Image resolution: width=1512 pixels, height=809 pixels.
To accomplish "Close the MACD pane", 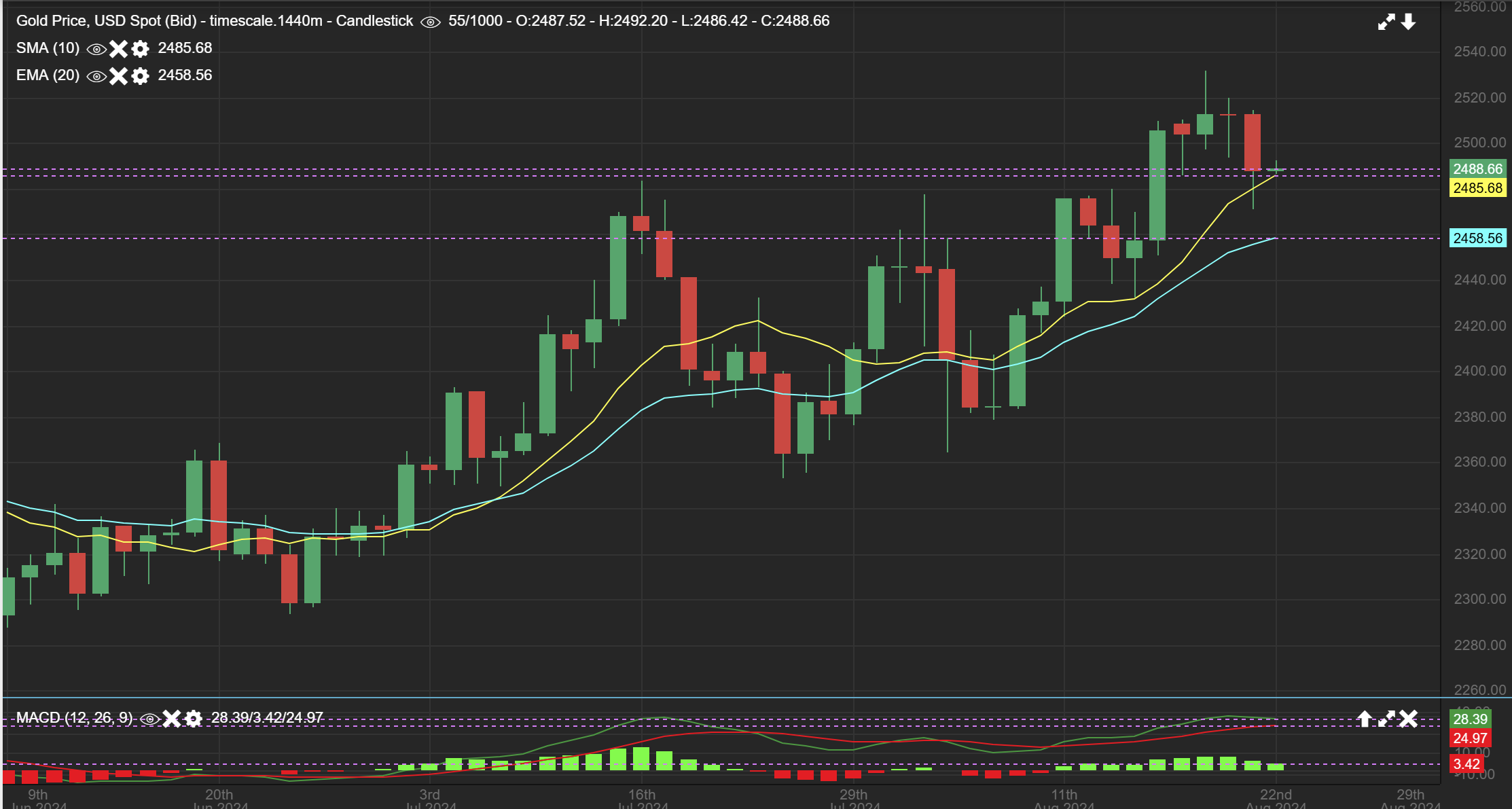I will coord(1408,718).
